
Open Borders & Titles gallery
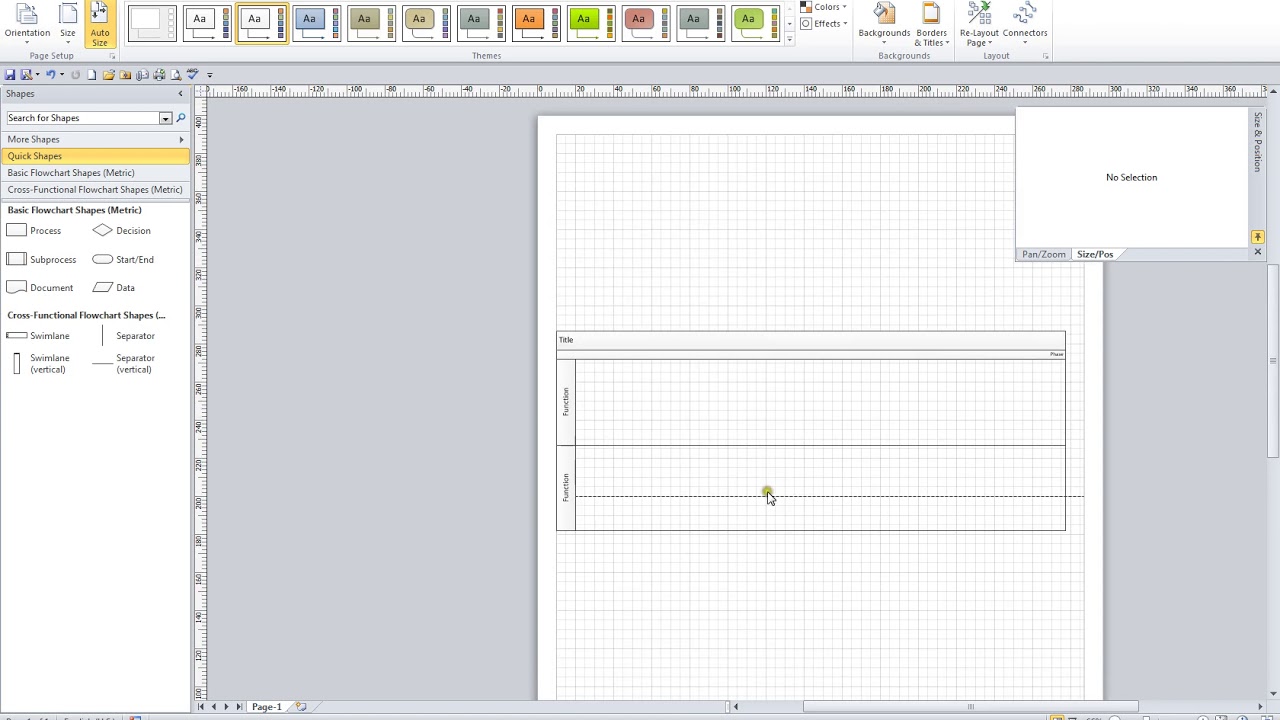pos(931,24)
